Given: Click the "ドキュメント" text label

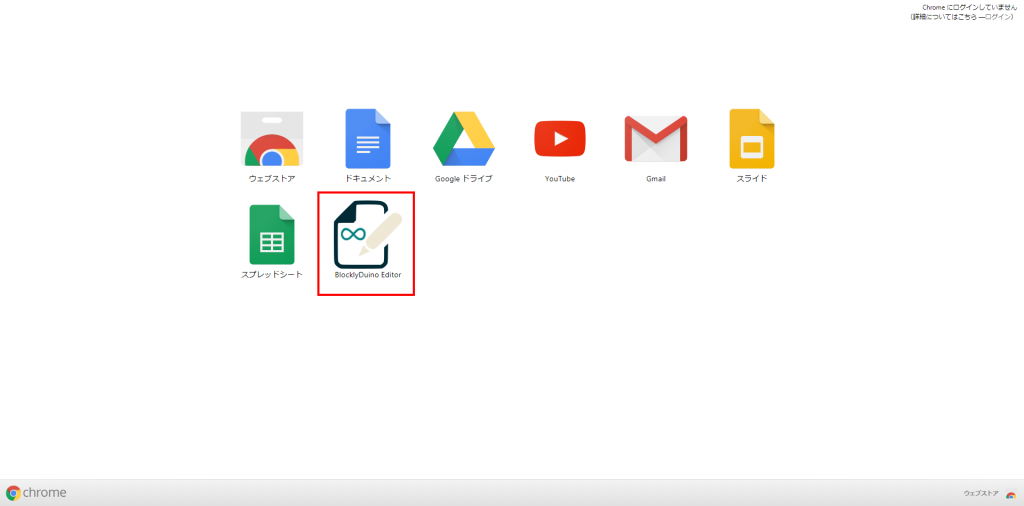Looking at the screenshot, I should pos(367,179).
